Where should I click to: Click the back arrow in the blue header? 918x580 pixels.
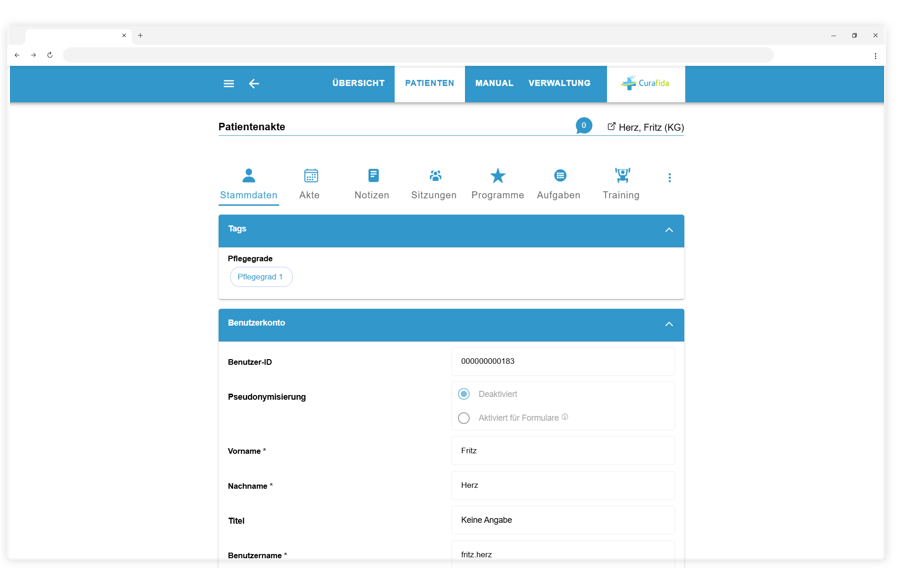pyautogui.click(x=254, y=84)
